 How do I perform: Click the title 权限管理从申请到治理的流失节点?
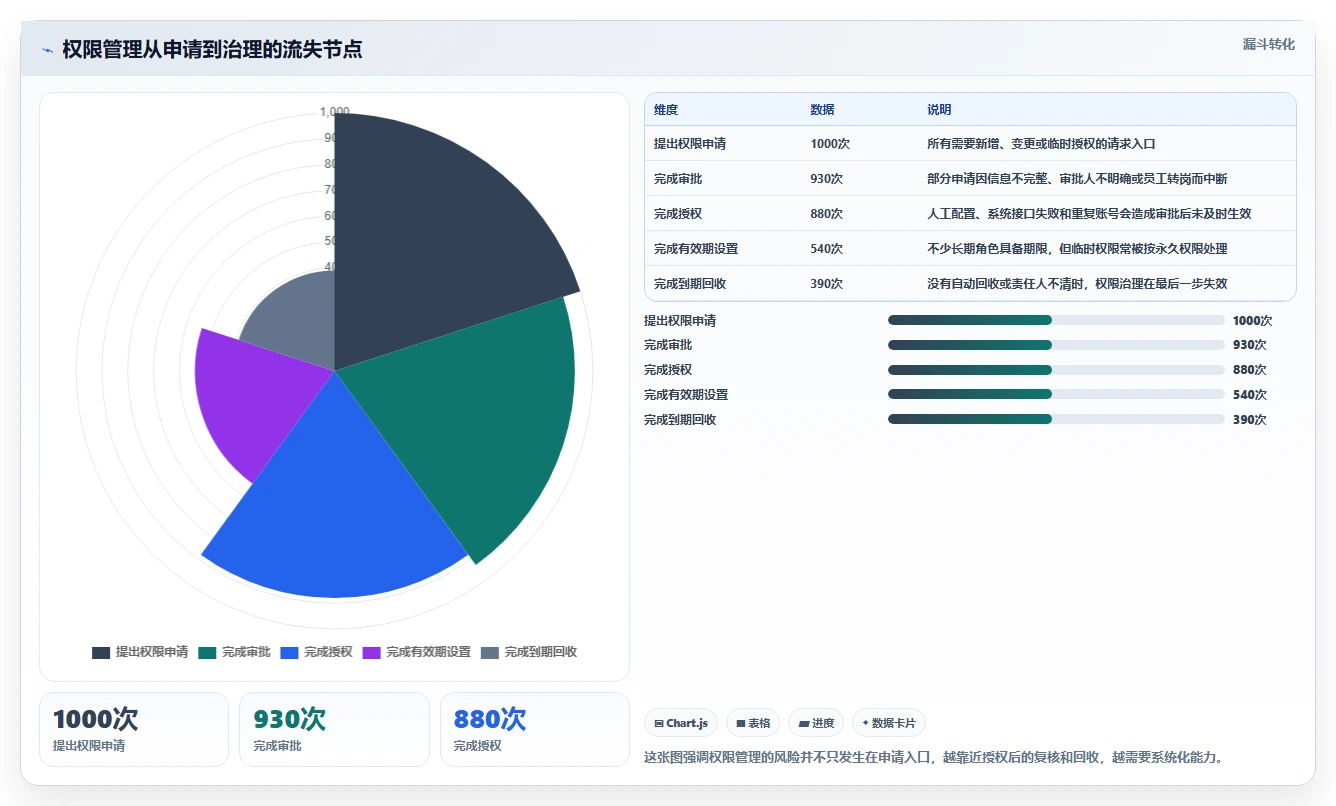[212, 50]
